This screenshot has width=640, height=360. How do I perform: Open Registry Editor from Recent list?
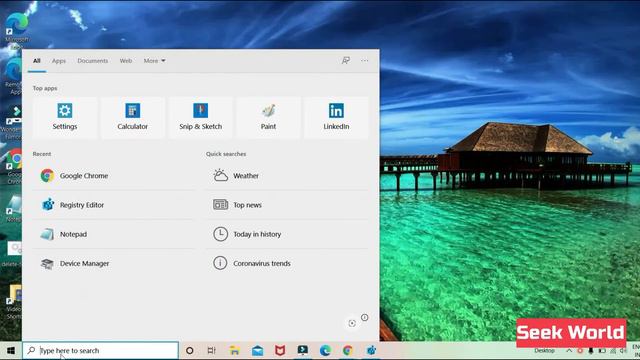click(113, 205)
